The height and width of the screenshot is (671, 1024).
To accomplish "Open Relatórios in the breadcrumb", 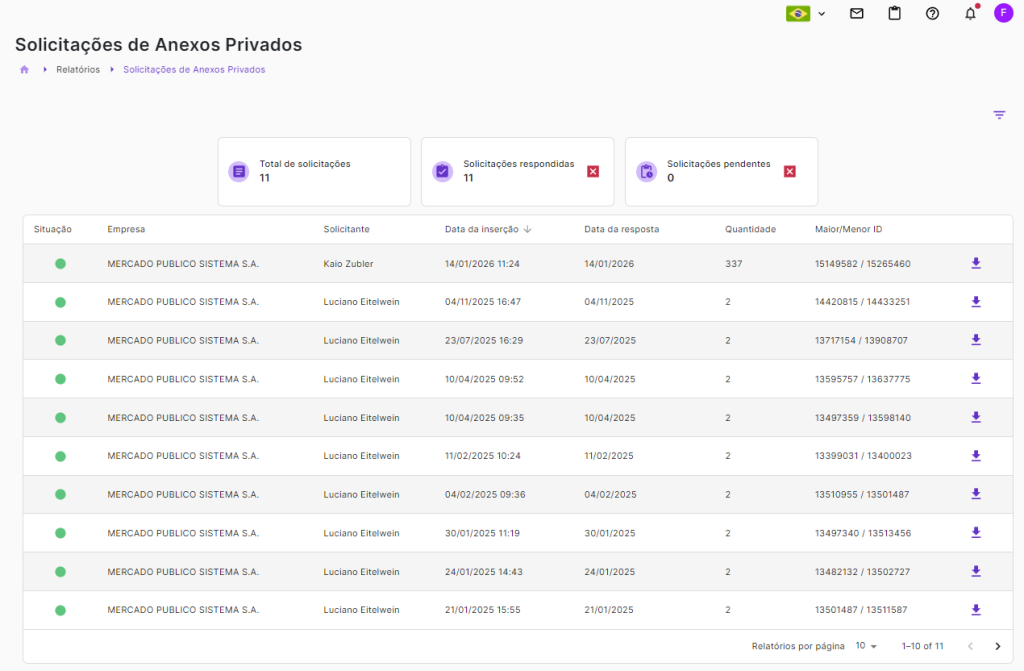I will pos(78,70).
